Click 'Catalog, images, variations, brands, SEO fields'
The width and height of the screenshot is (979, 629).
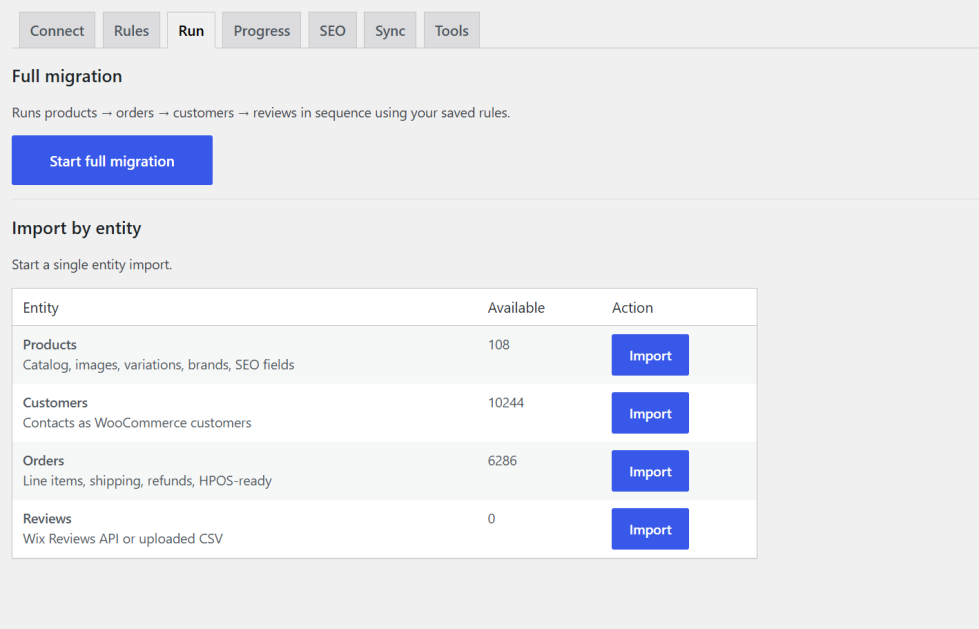tap(159, 365)
